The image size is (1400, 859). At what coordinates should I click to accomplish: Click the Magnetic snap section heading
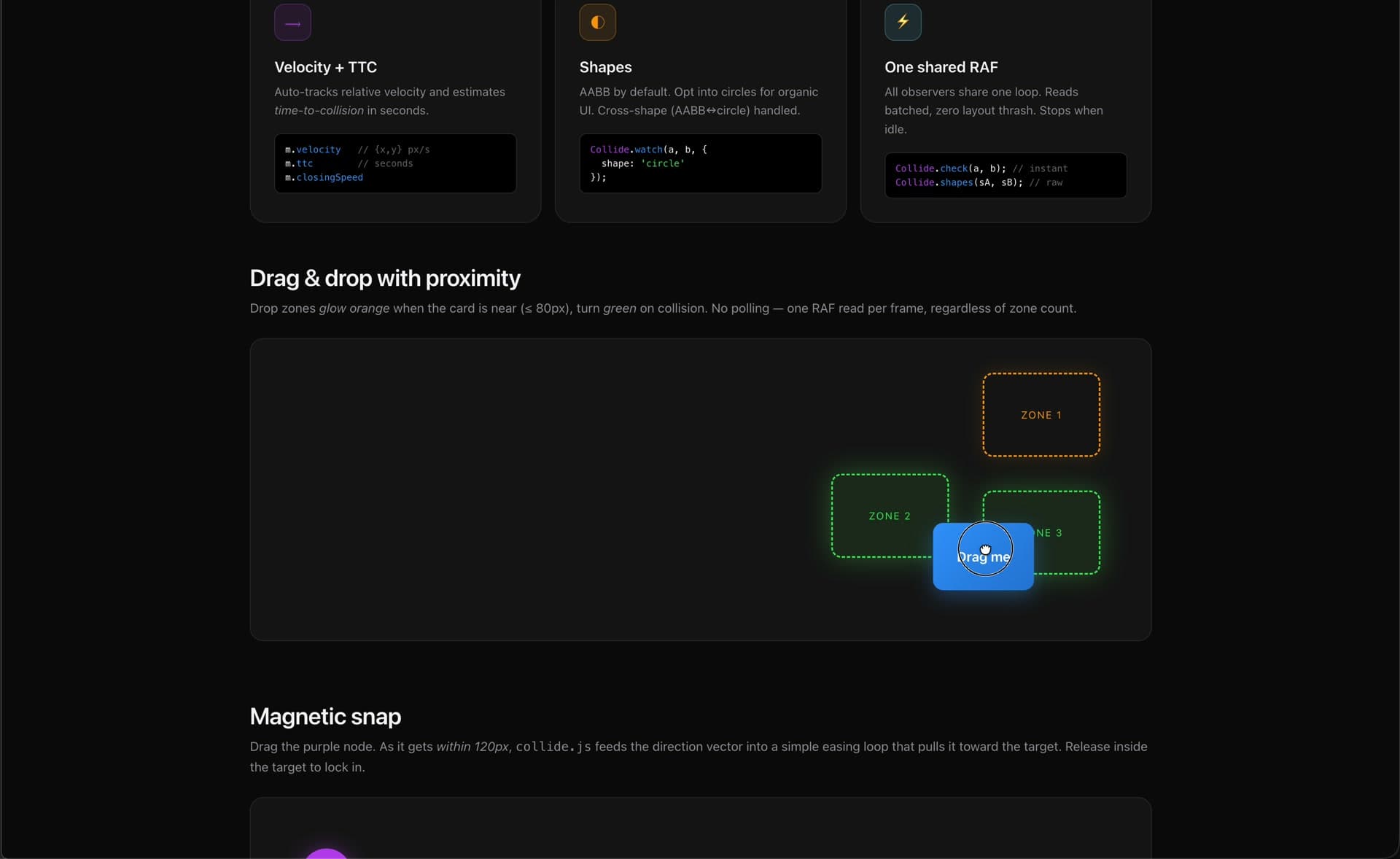click(x=325, y=717)
